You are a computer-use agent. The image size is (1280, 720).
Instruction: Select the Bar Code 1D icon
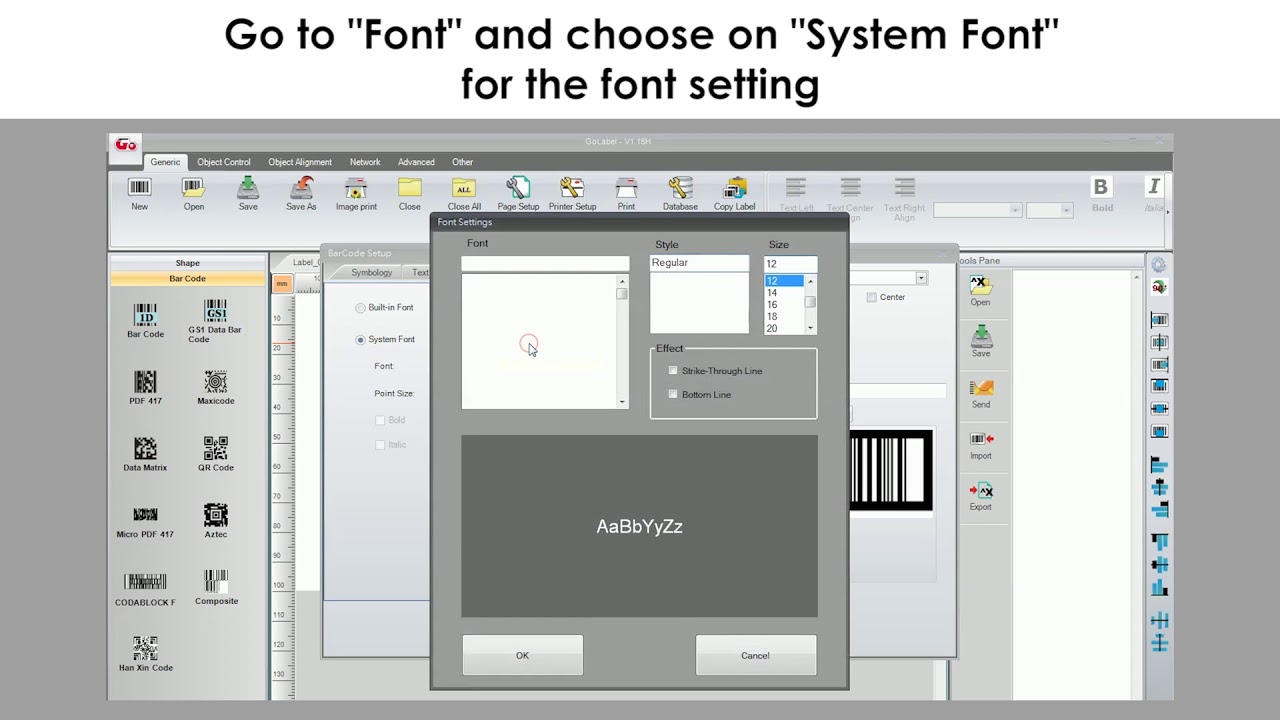pos(145,314)
